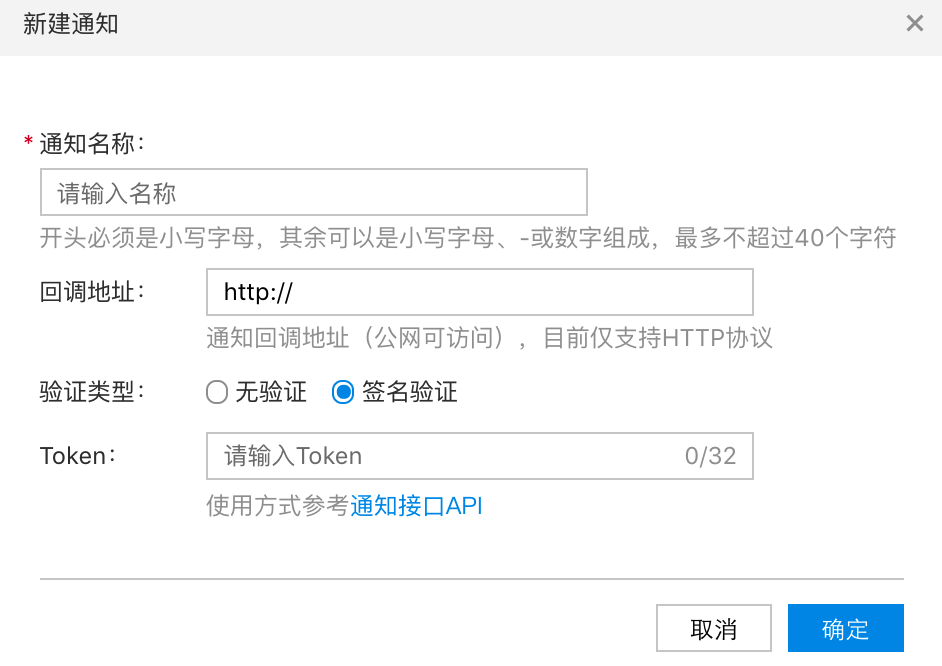
Task: Click the 回调地址 http:// input field
Action: tap(479, 292)
